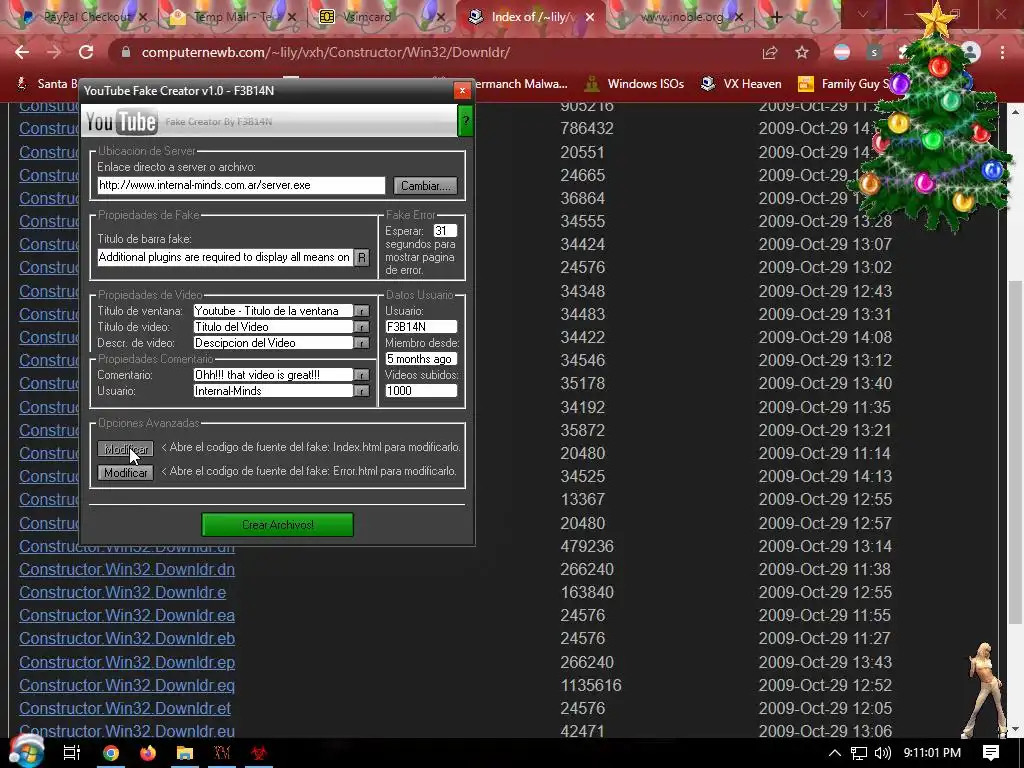Screen dimensions: 1024x768
Task: Open the VX Heaven bookmark
Action: (741, 84)
